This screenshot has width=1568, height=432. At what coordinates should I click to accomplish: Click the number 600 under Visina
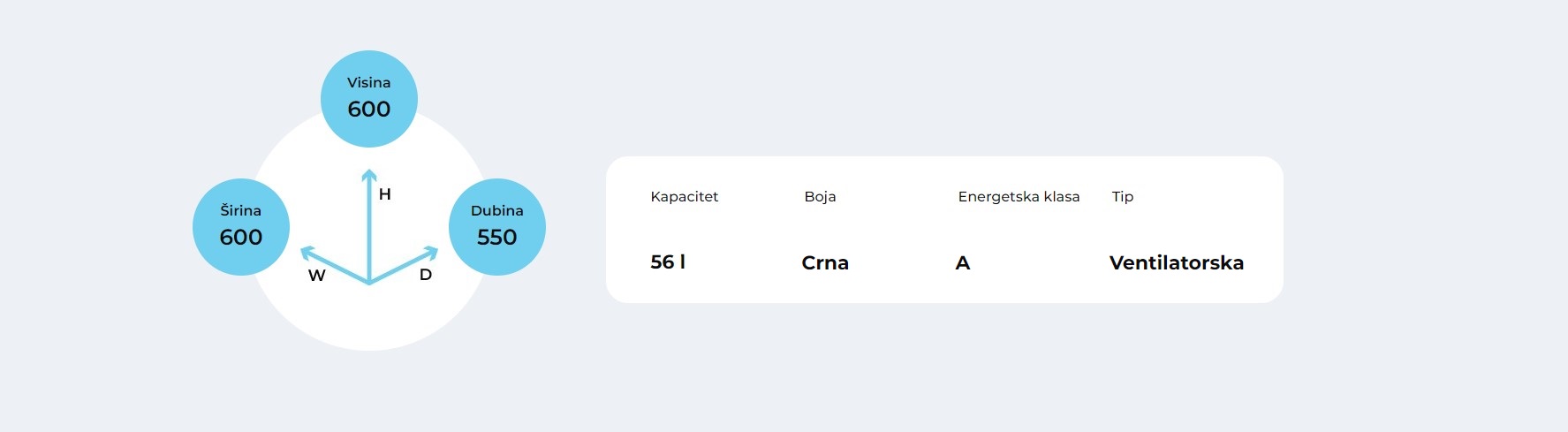click(369, 109)
